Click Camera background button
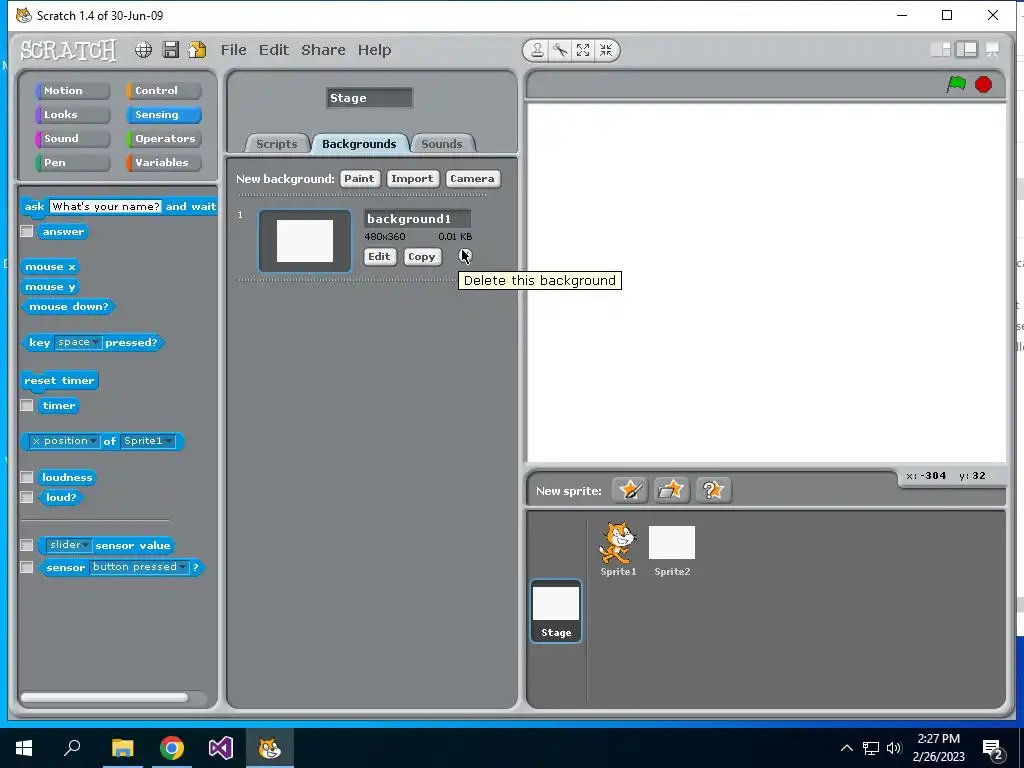Screen dimensions: 1024x768 click(x=472, y=178)
